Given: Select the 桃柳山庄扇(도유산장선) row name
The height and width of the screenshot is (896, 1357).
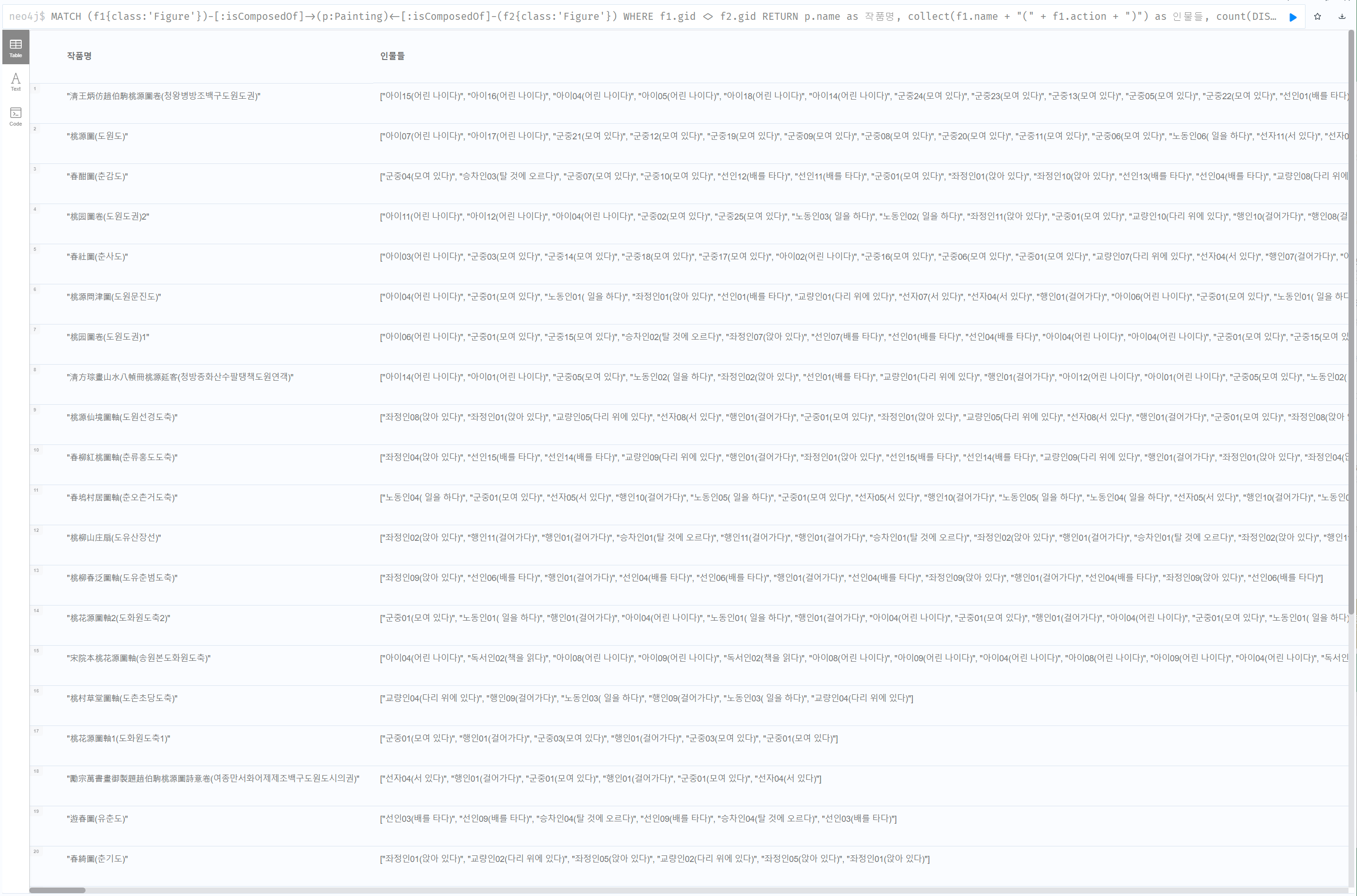Looking at the screenshot, I should (x=114, y=538).
